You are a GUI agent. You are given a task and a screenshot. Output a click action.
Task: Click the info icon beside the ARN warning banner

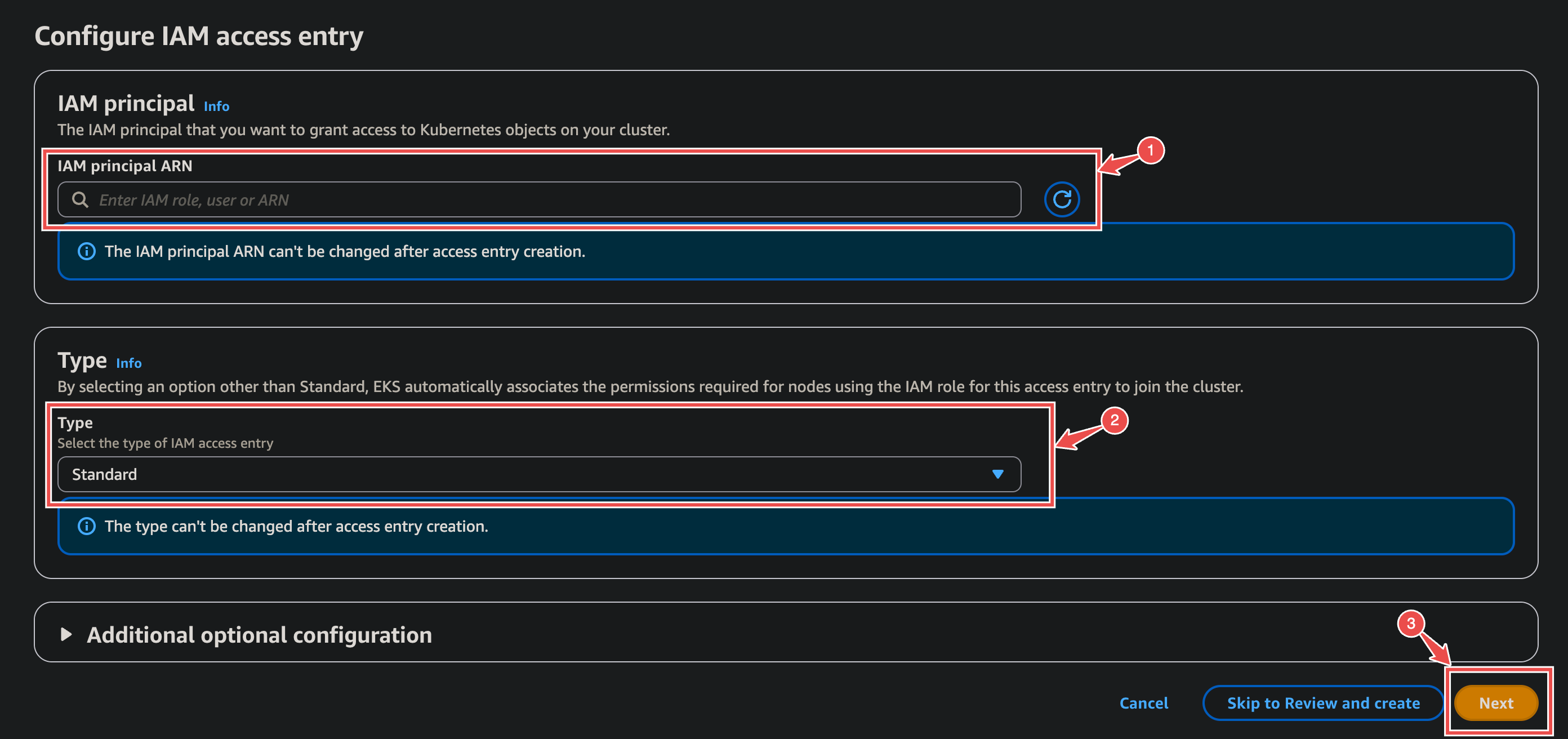pos(86,251)
